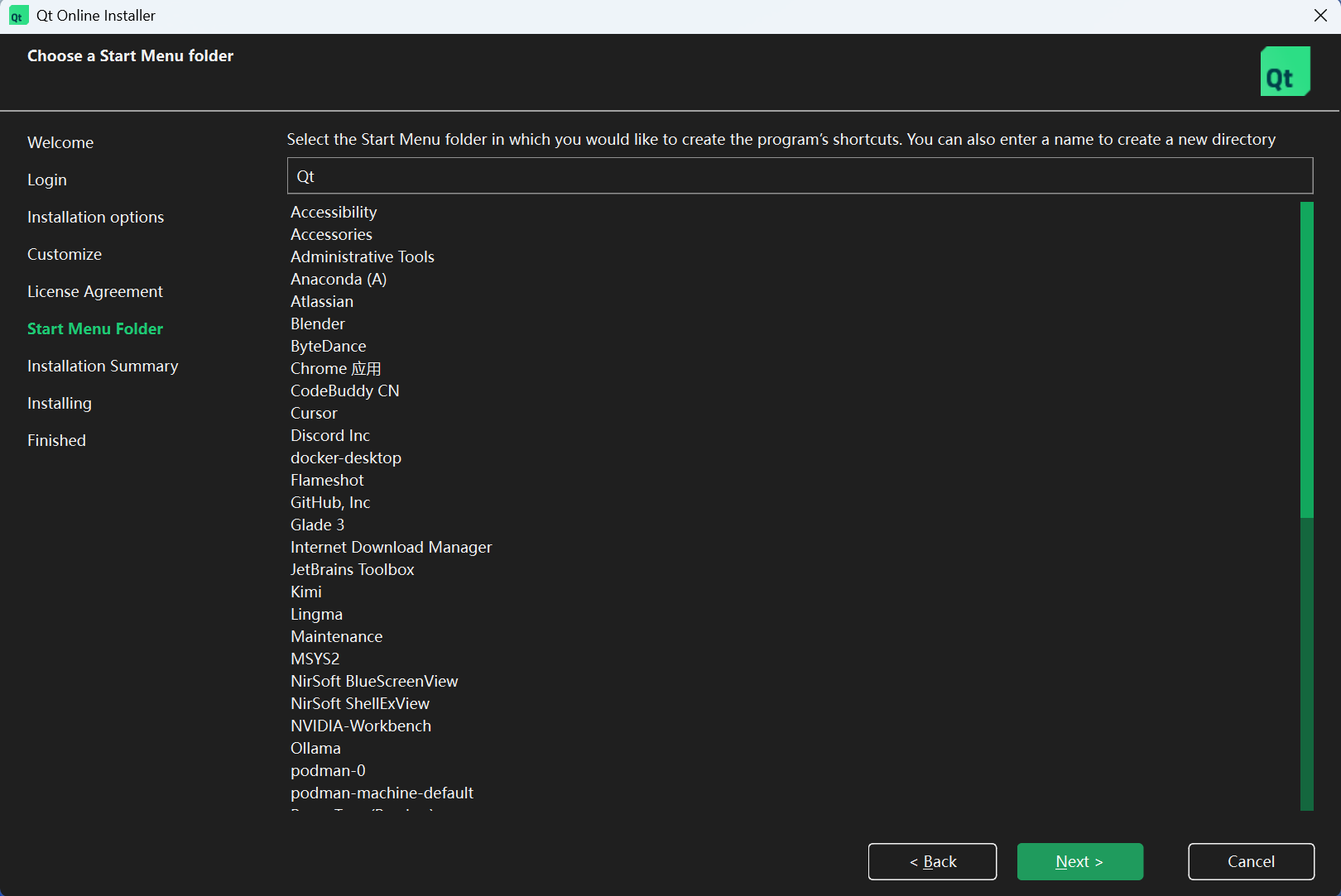Screen dimensions: 1341x896
Task: Select the Accessibility folder
Action: (x=334, y=212)
